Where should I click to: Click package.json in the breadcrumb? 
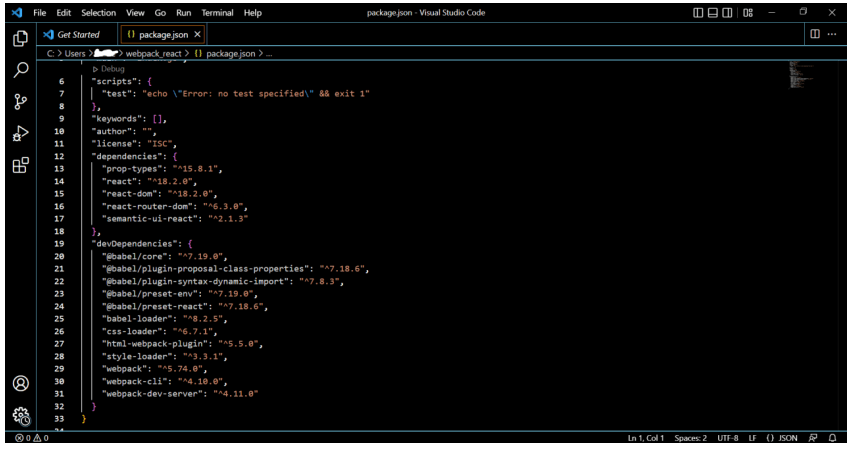pos(231,53)
